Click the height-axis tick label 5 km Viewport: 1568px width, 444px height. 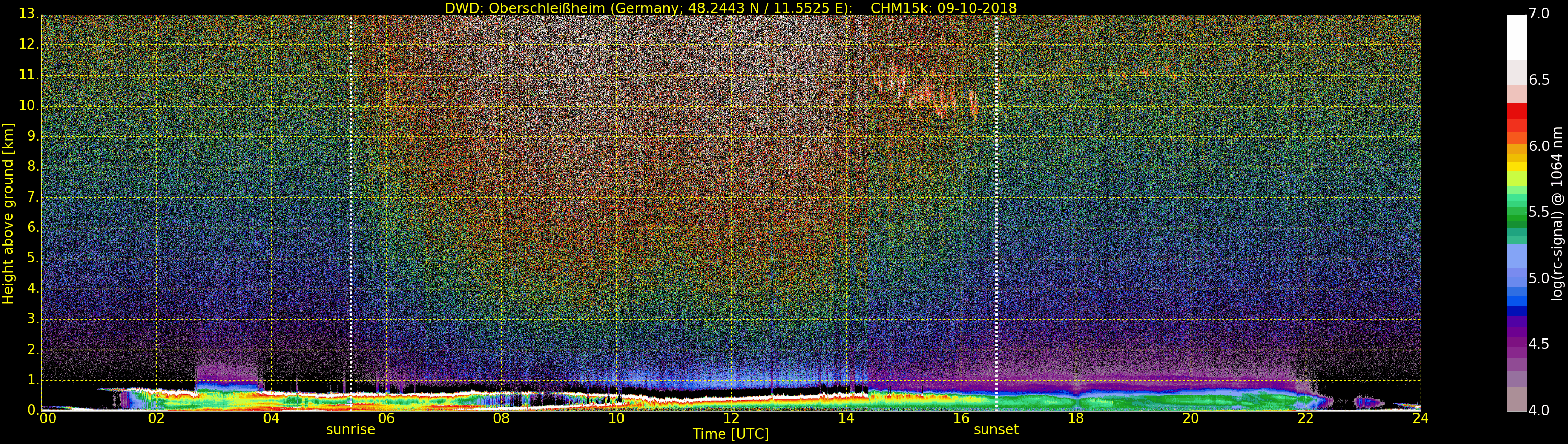pos(33,258)
